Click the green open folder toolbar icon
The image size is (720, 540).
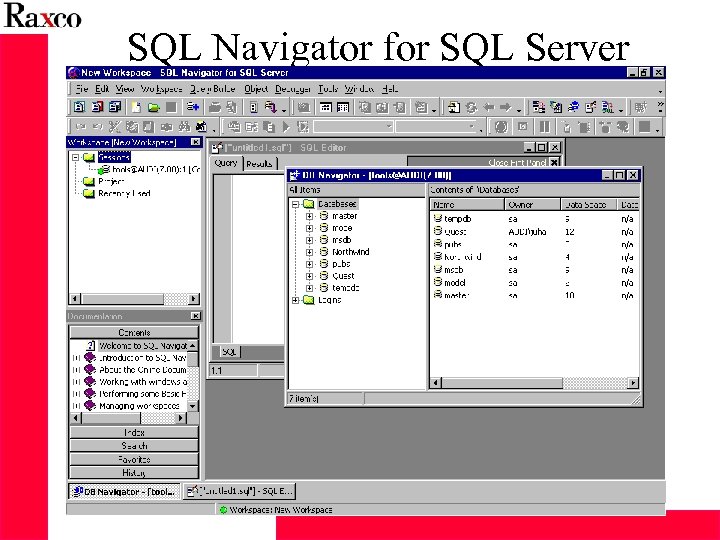(153, 107)
